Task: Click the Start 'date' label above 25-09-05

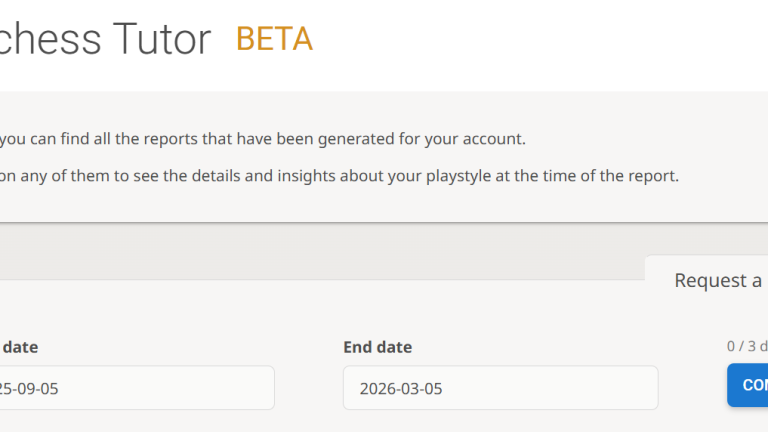Action: pyautogui.click(x=20, y=347)
